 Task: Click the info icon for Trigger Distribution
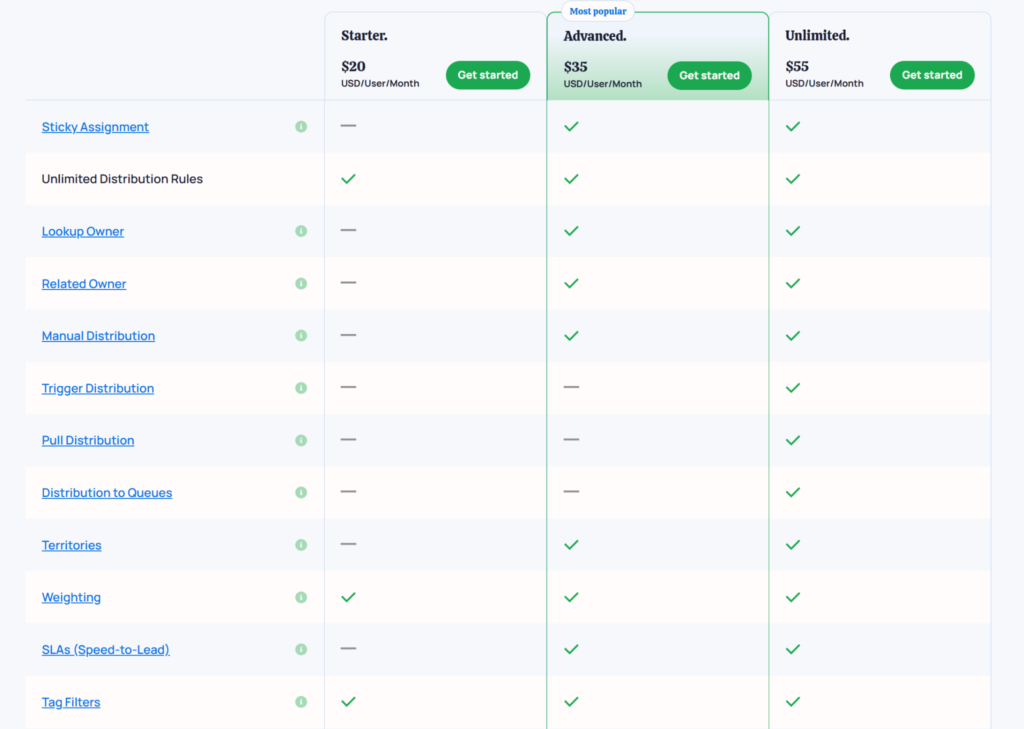point(301,388)
